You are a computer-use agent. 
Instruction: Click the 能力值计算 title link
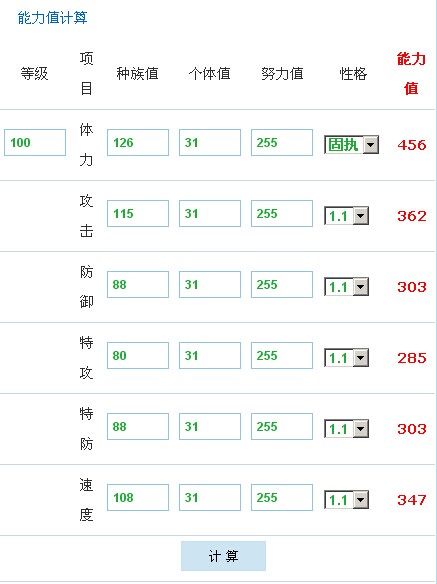point(53,18)
